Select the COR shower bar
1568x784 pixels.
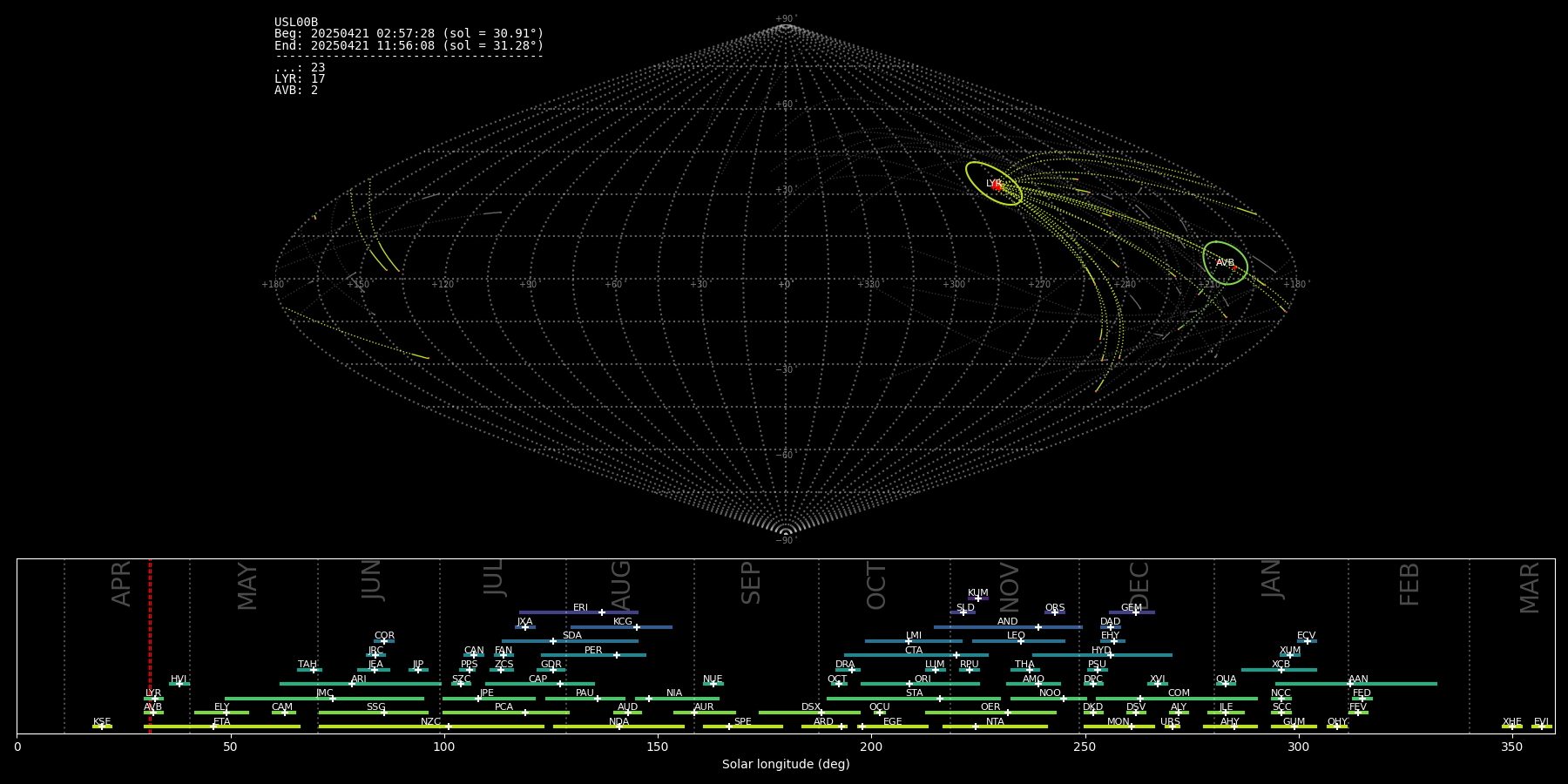384,641
